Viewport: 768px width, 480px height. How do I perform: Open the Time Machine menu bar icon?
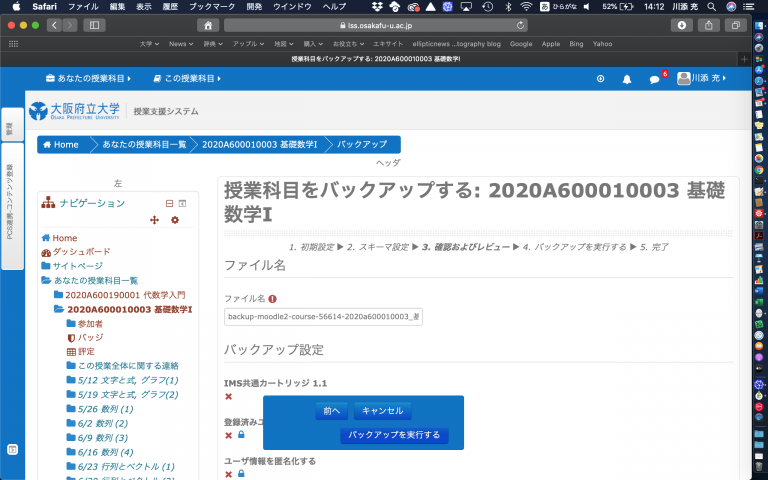click(x=487, y=7)
